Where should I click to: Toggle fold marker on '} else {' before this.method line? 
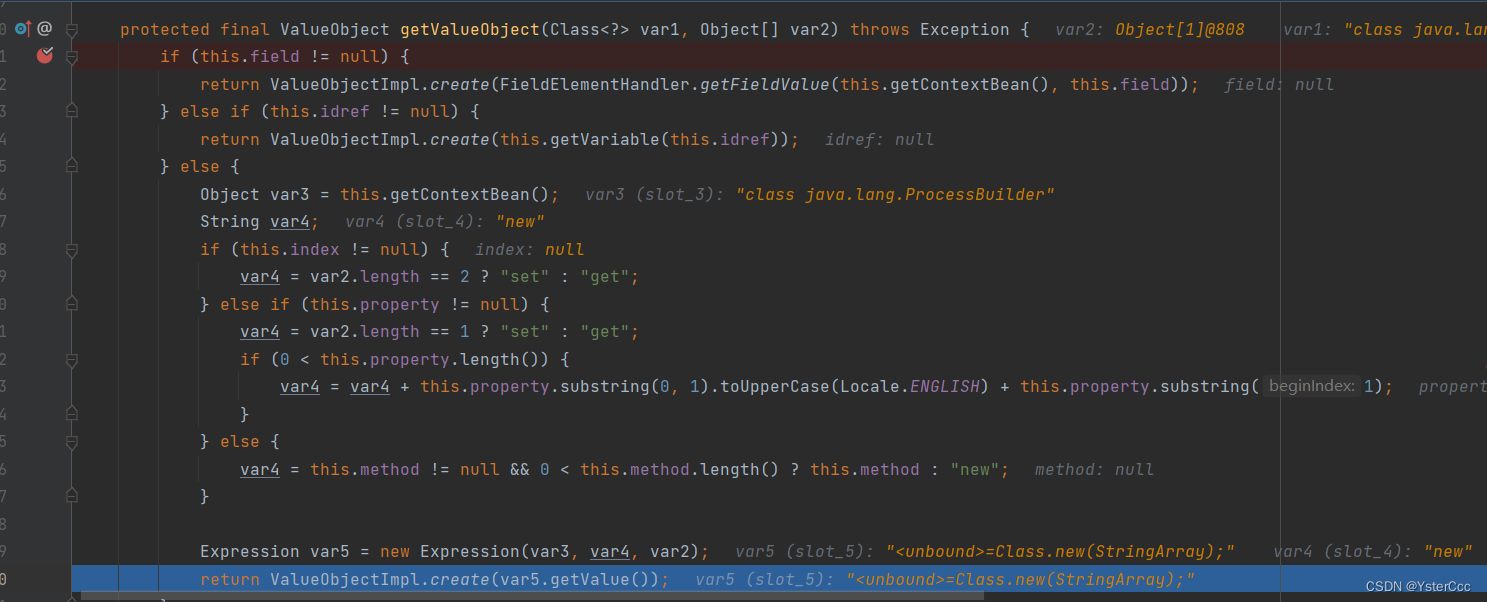click(72, 441)
